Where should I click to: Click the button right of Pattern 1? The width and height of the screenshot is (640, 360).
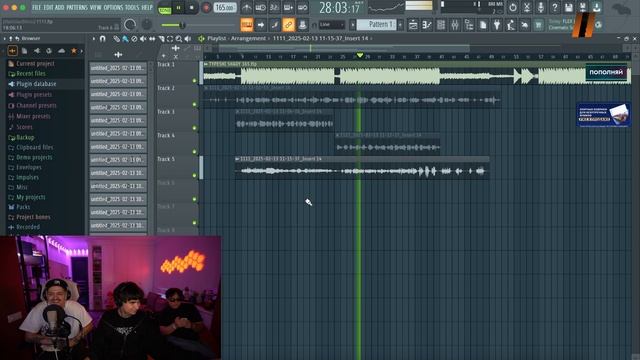click(x=400, y=25)
